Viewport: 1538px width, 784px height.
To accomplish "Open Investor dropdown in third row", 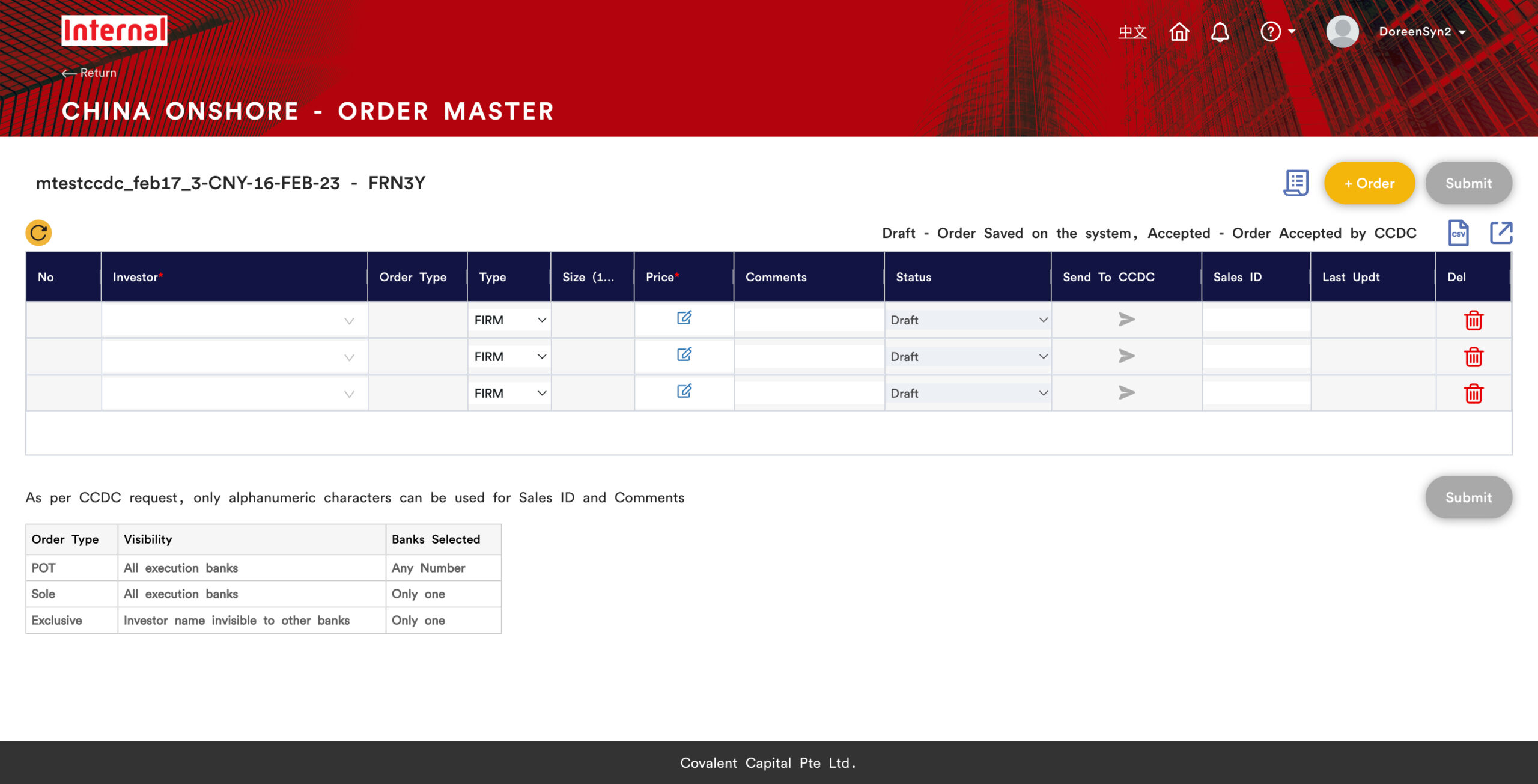I will pos(234,394).
